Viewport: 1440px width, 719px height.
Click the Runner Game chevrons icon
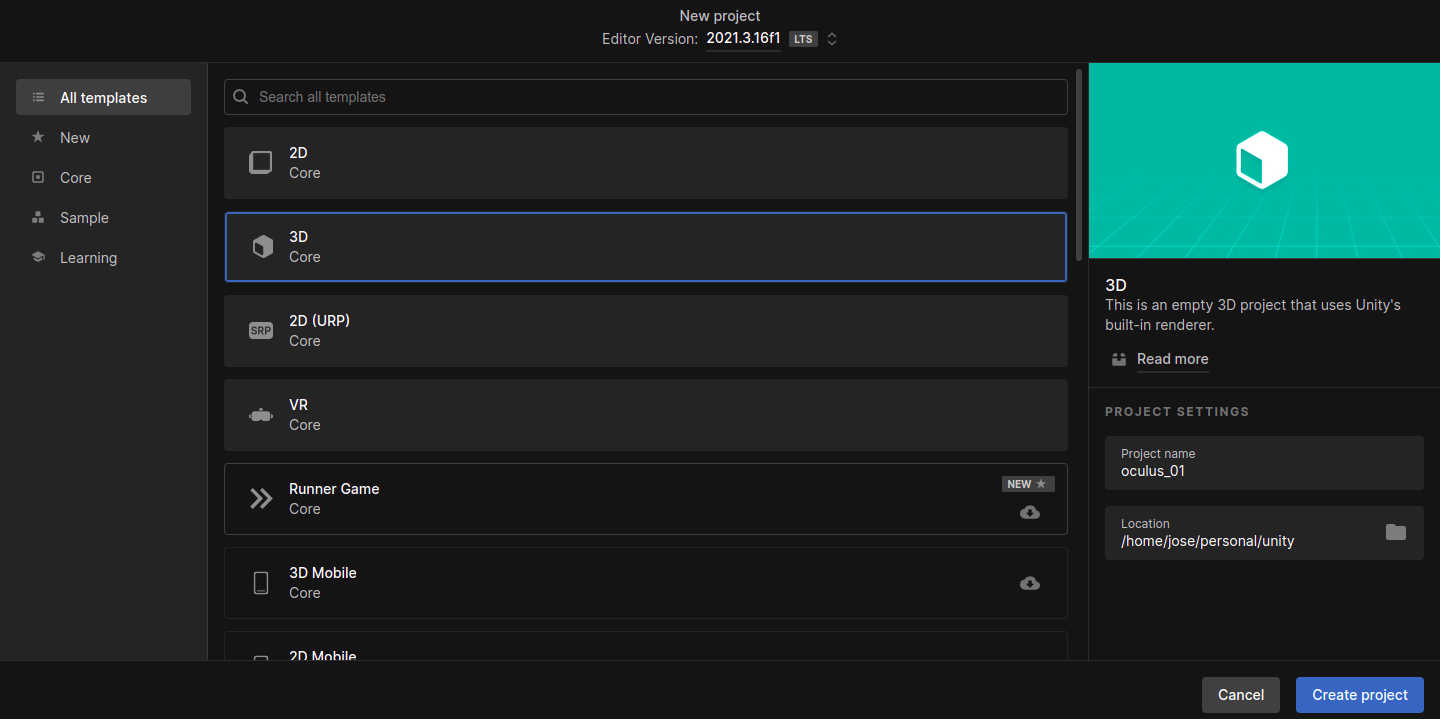tap(261, 499)
